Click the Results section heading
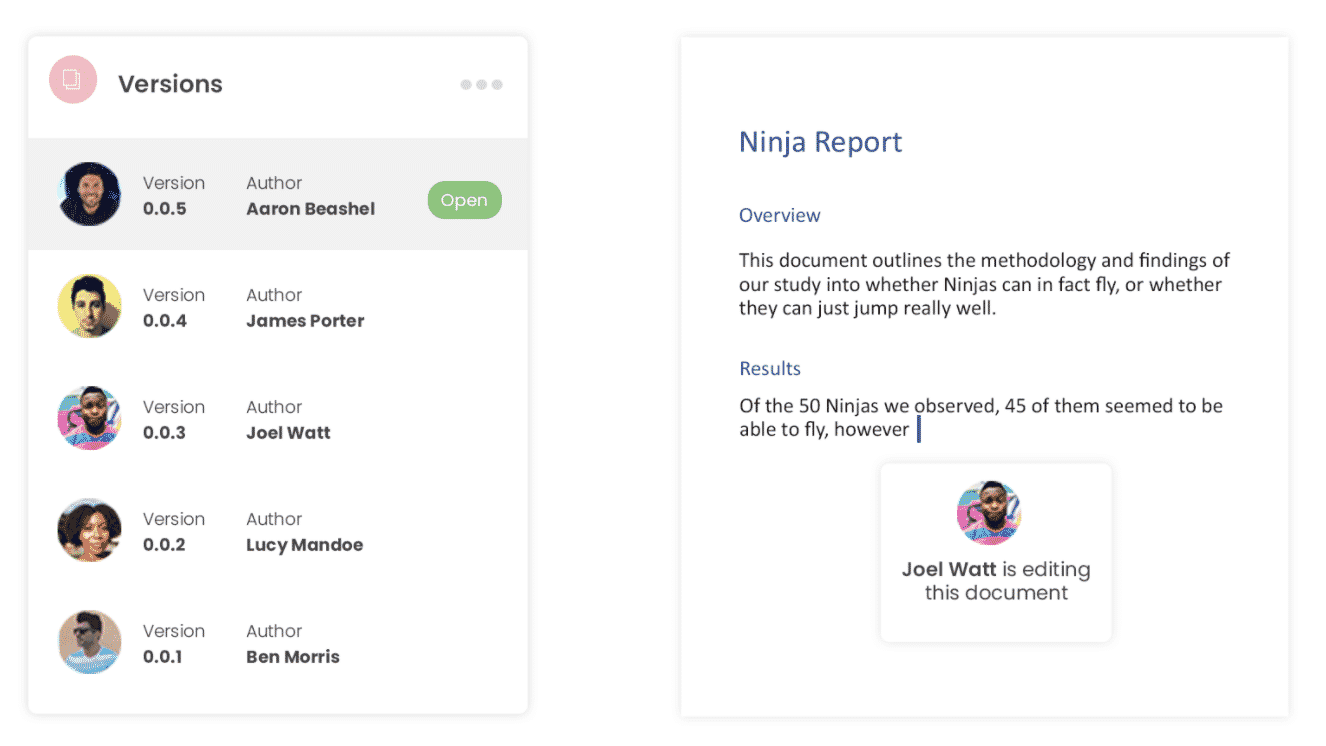Screen dimensions: 1326x746 point(769,368)
